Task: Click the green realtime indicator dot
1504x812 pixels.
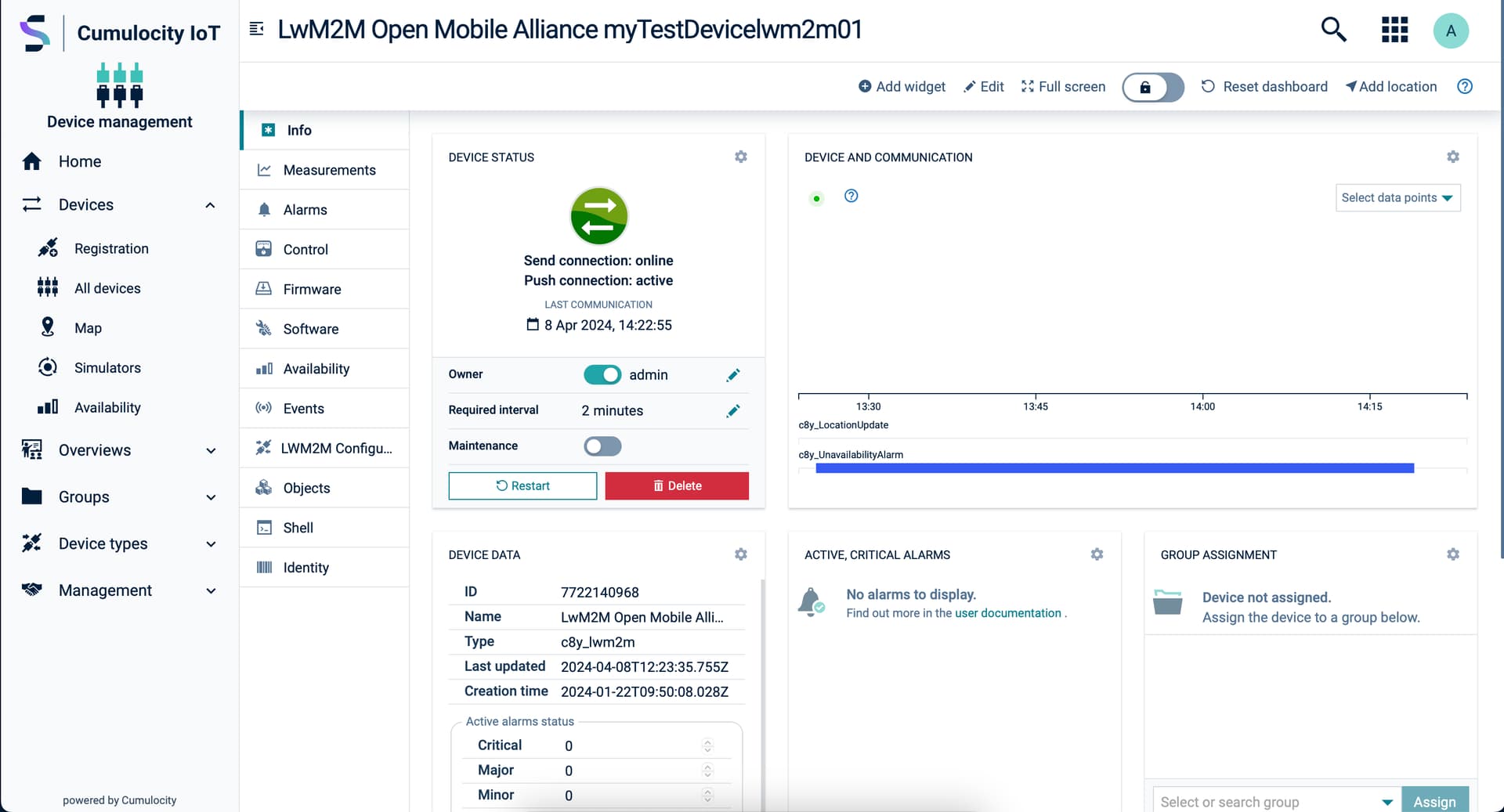Action: tap(816, 199)
